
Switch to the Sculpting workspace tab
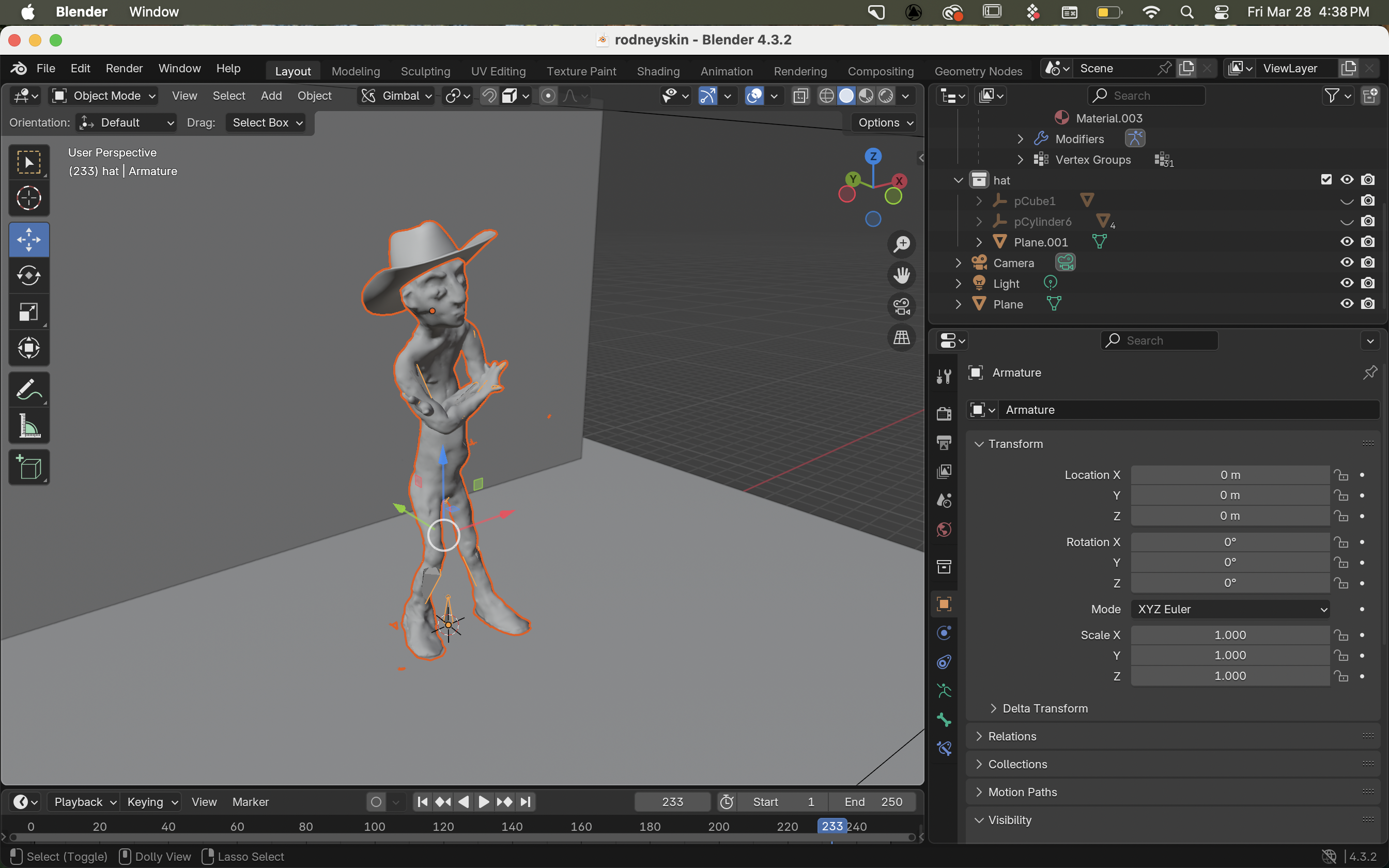425,71
